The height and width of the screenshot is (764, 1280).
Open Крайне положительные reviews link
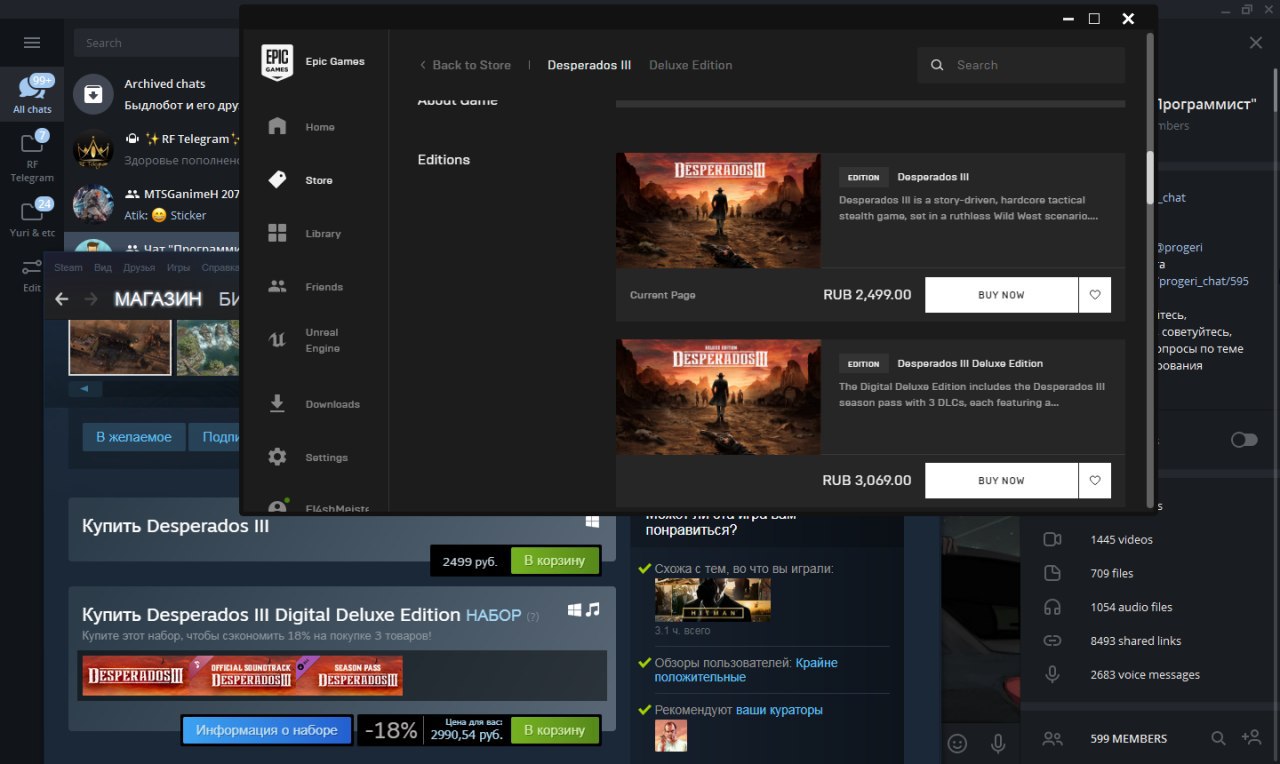pyautogui.click(x=746, y=670)
